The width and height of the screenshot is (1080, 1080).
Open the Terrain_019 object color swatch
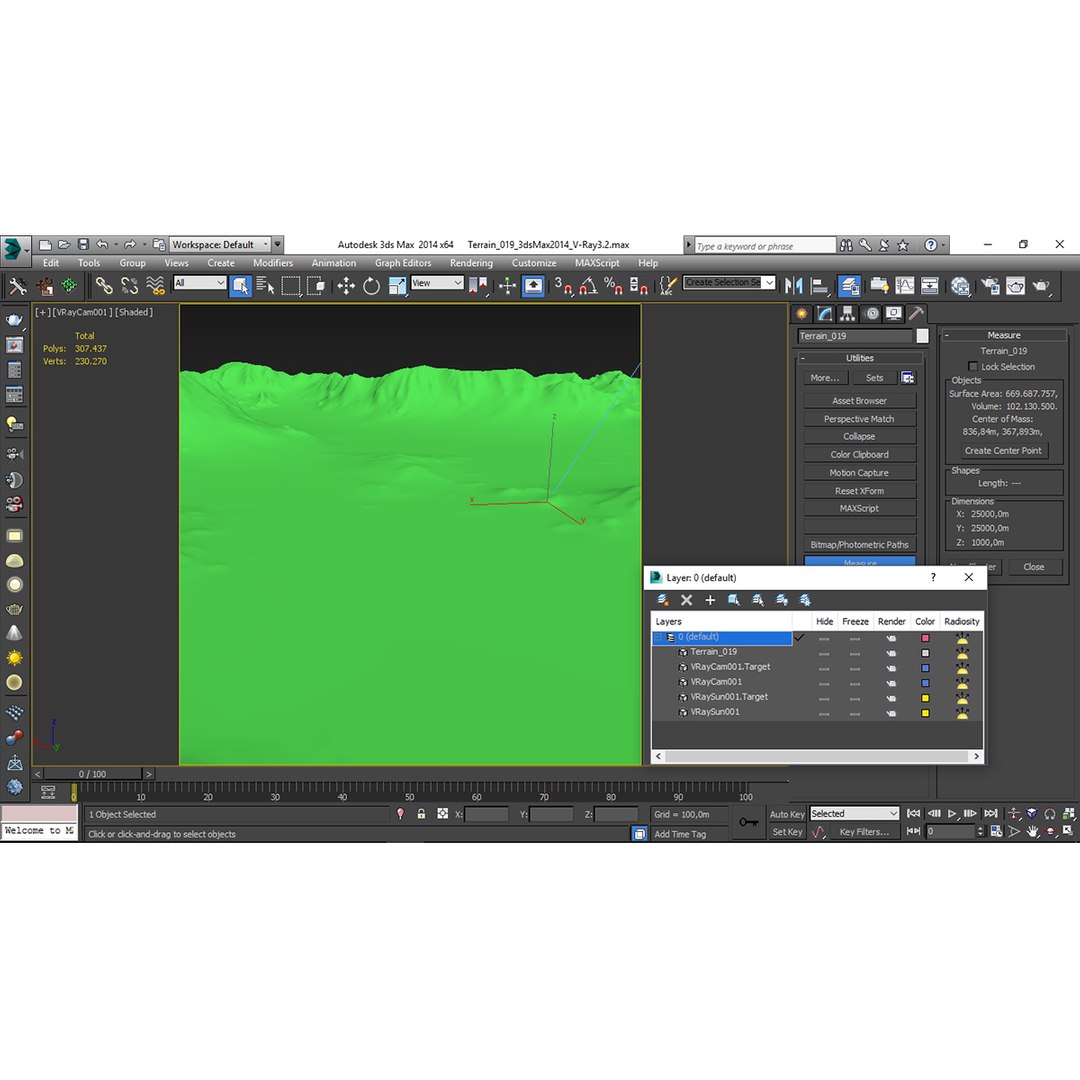pos(922,336)
